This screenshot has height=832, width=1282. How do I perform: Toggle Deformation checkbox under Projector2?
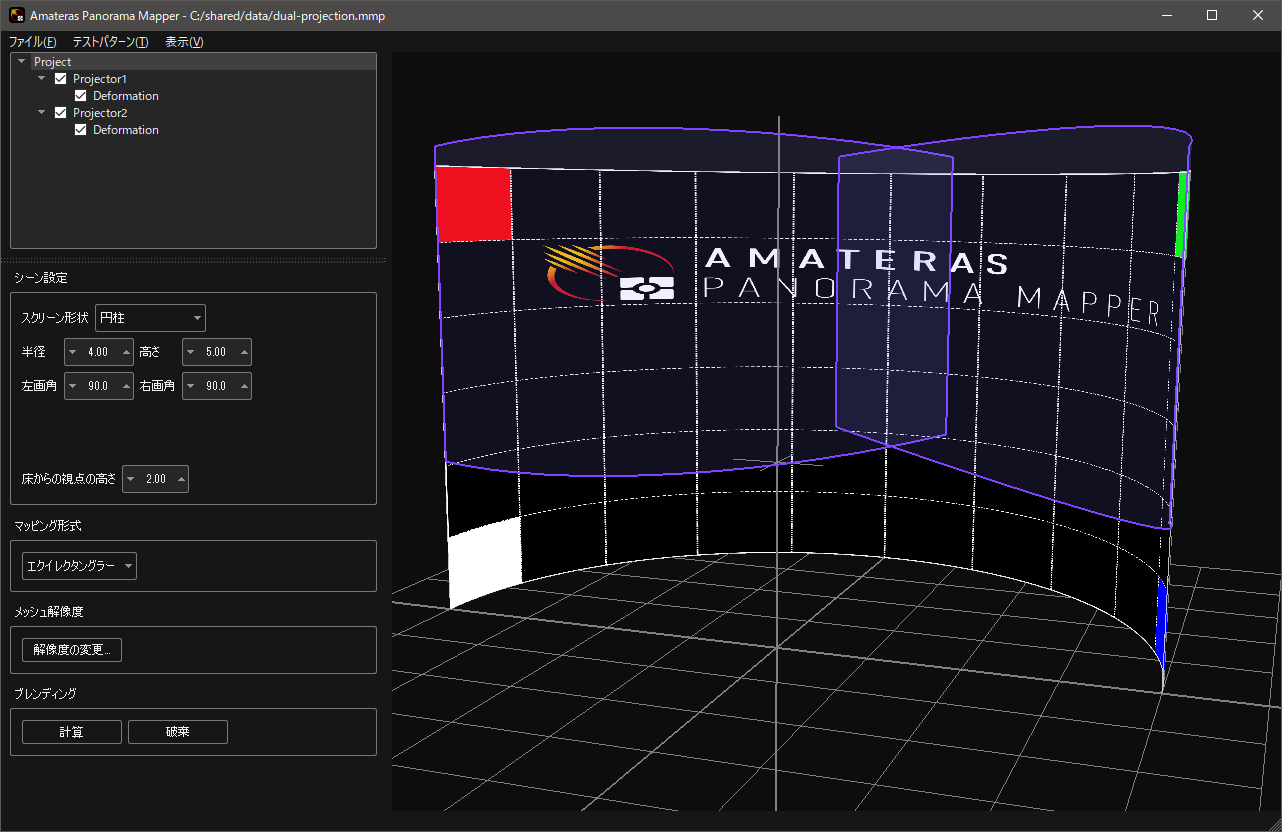pos(81,130)
